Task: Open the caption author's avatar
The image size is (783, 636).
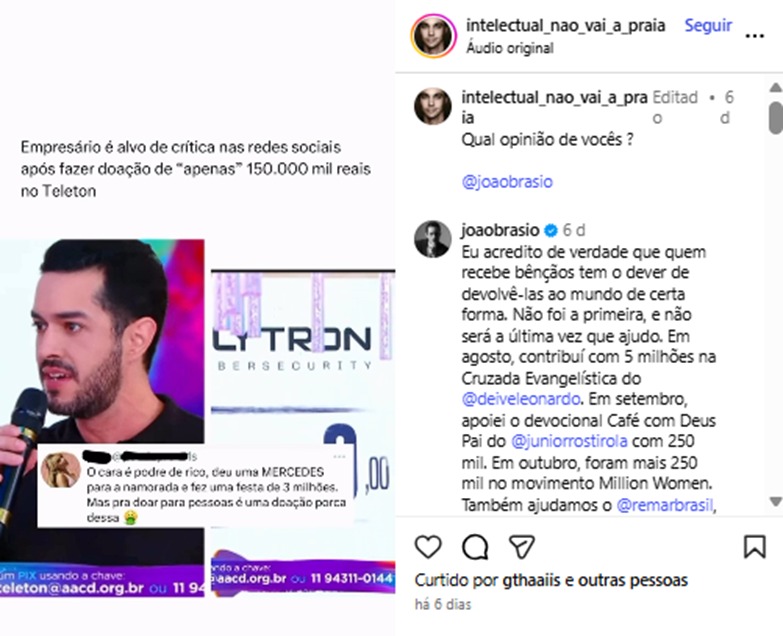Action: tap(432, 106)
